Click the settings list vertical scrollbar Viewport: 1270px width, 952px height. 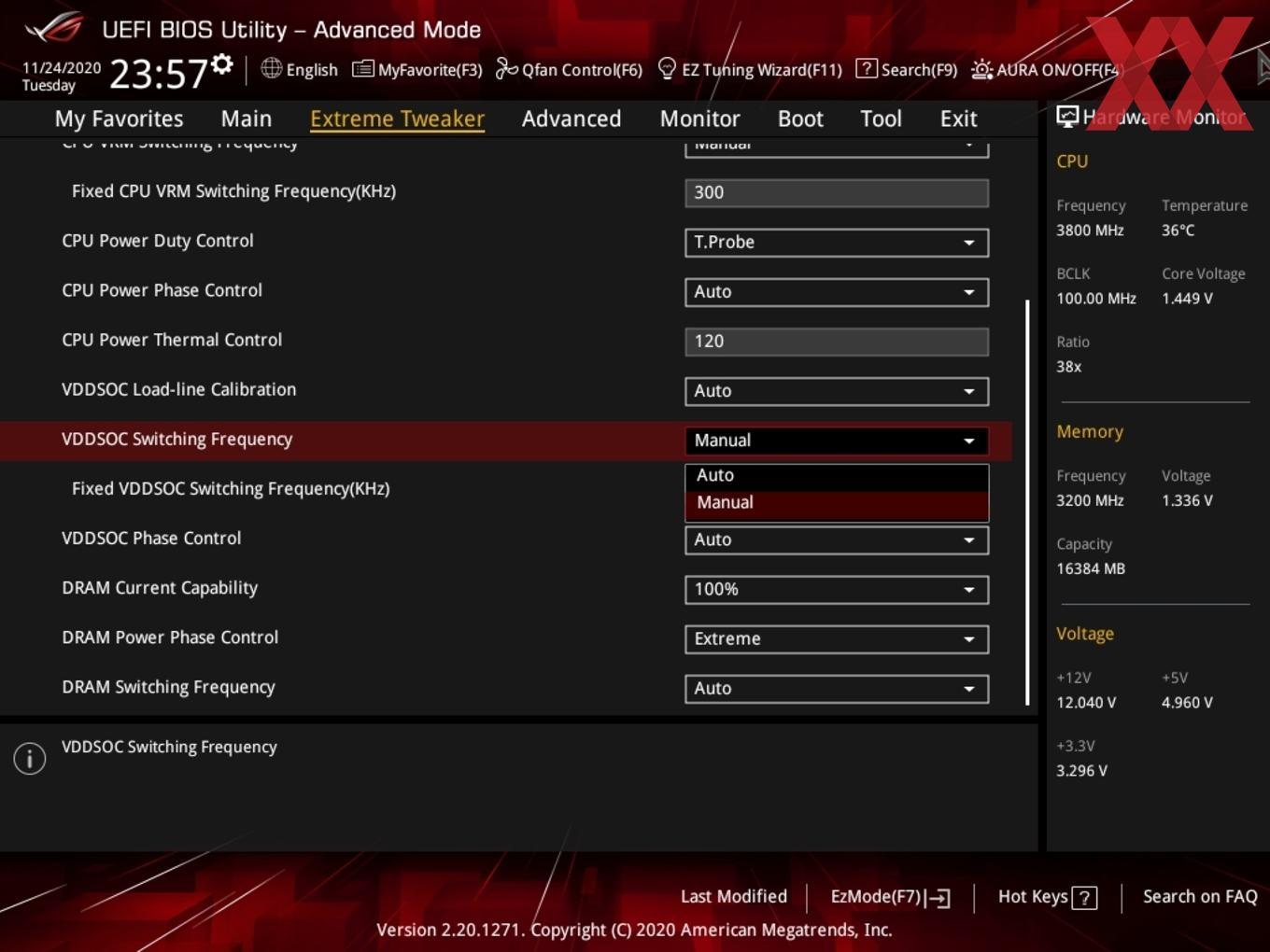[1027, 502]
